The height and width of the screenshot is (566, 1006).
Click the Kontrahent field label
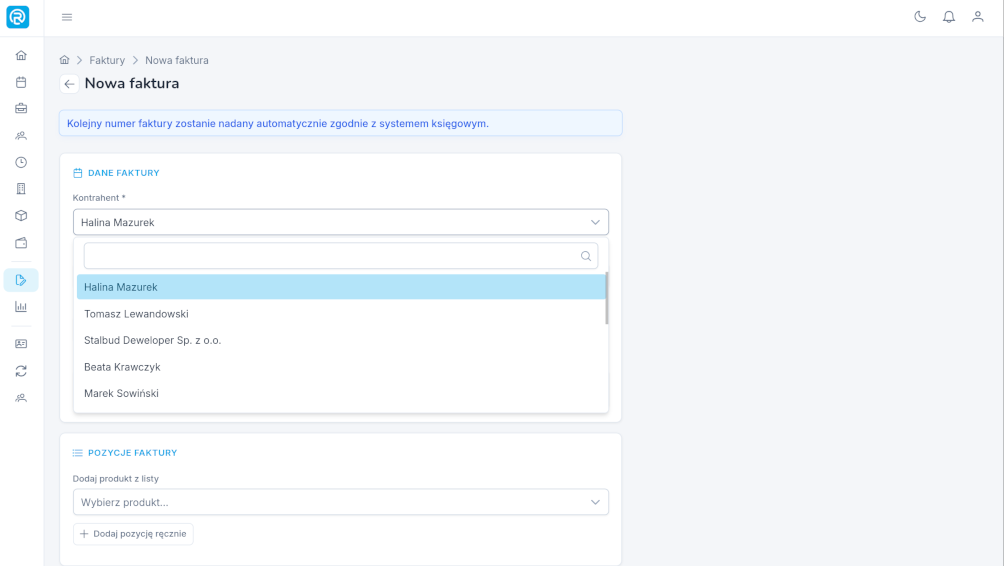pyautogui.click(x=99, y=198)
